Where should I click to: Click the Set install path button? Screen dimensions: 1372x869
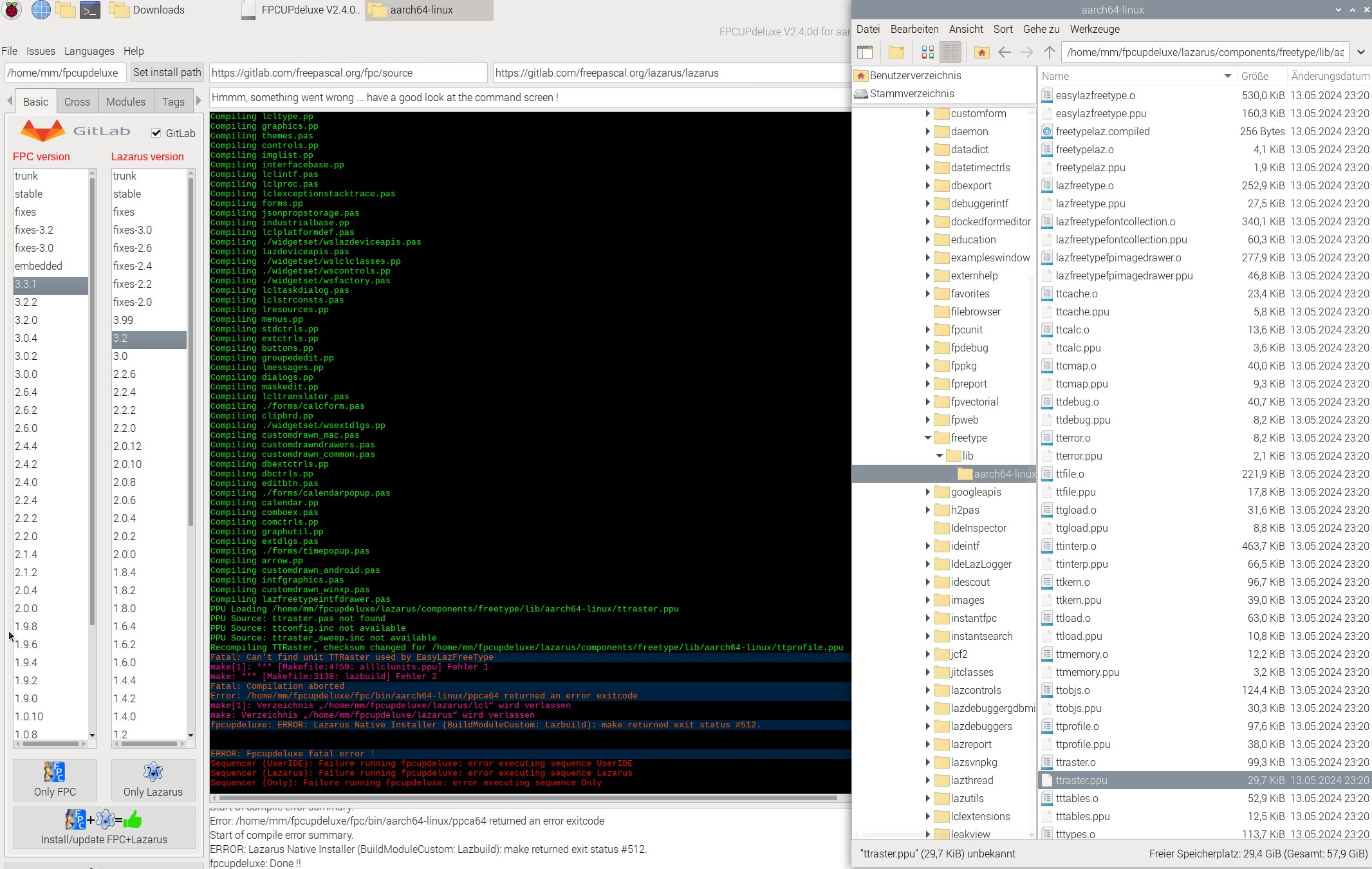(x=167, y=73)
